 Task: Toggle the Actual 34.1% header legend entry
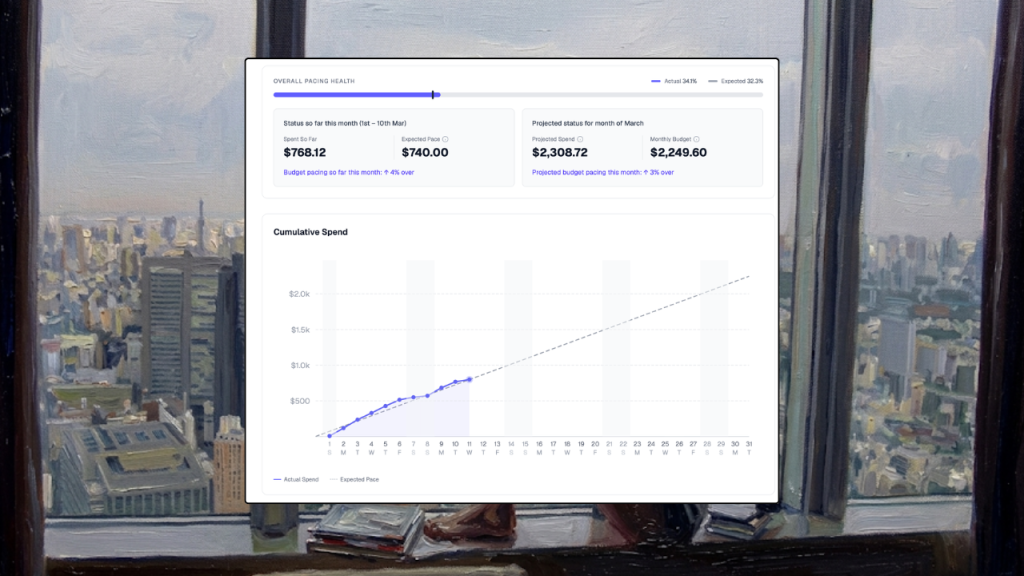coord(672,81)
